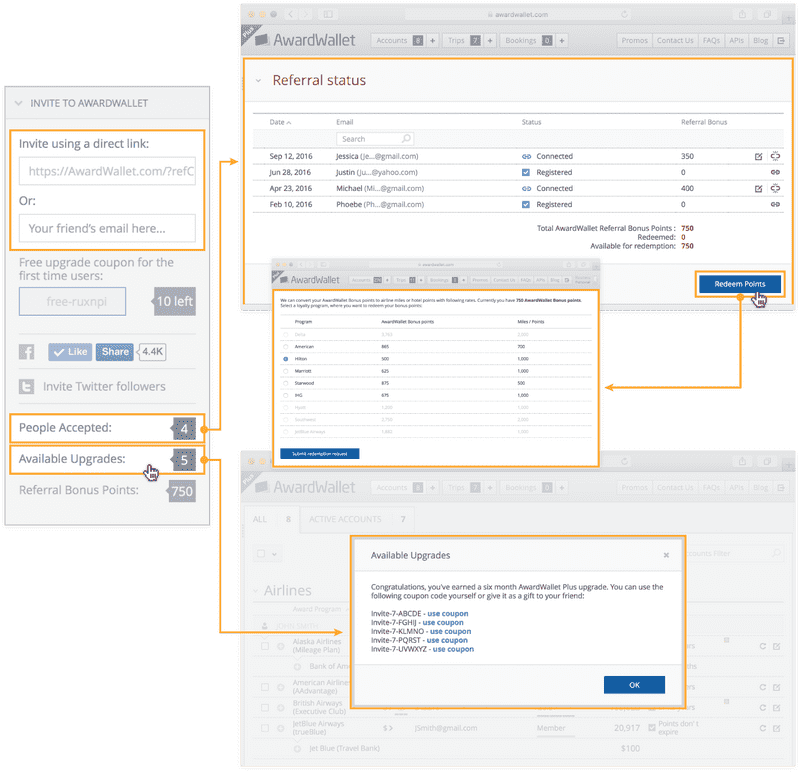Screen dimensions: 800x772
Task: Switch to the Active Accounts tab
Action: click(x=357, y=519)
